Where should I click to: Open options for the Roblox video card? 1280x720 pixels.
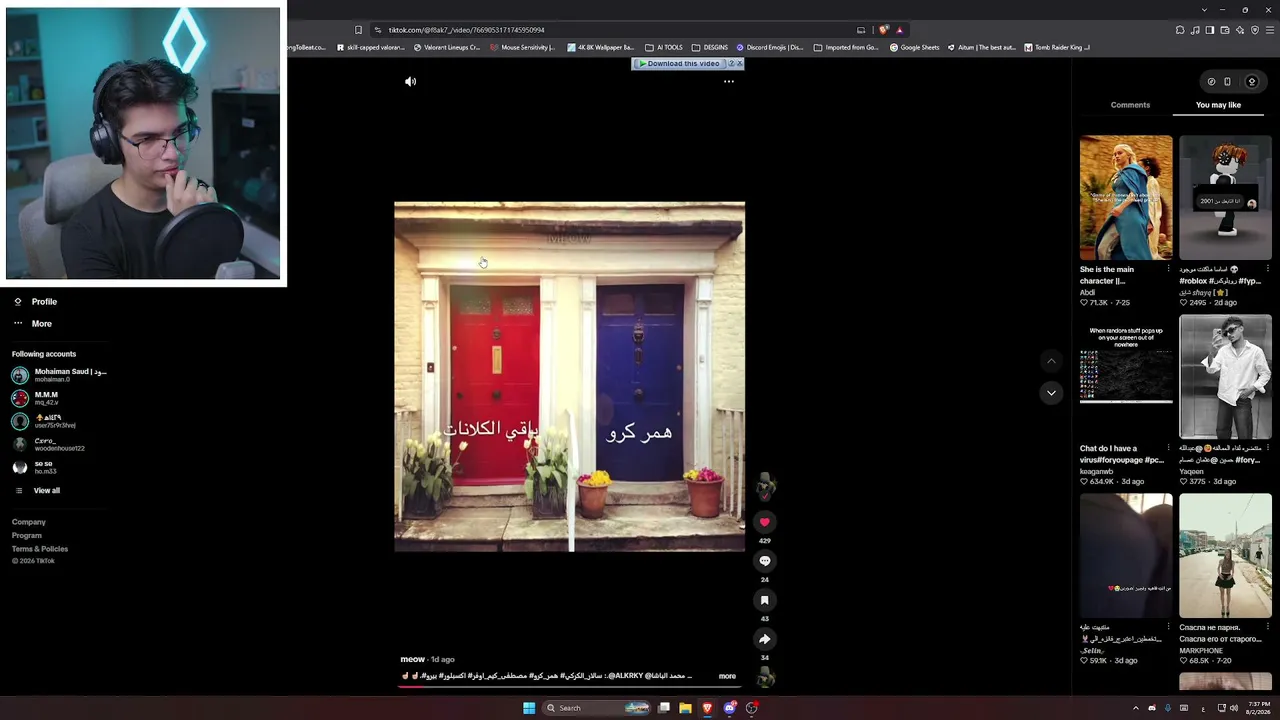[x=1268, y=269]
